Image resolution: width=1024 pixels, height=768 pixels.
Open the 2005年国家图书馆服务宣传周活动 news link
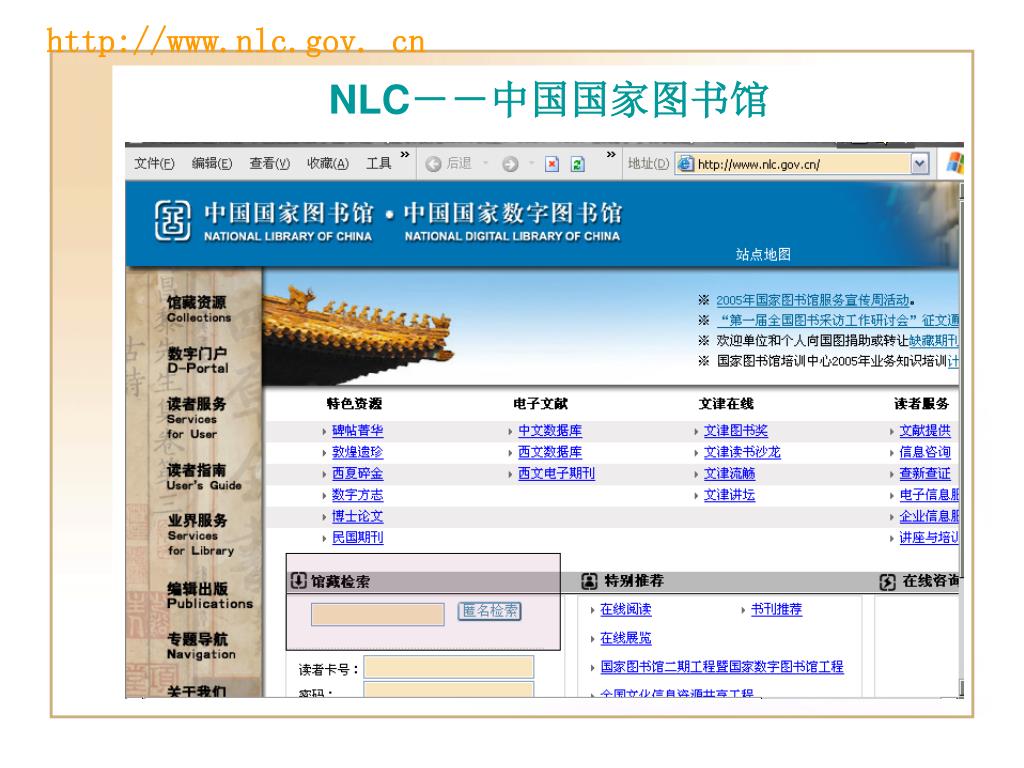812,300
